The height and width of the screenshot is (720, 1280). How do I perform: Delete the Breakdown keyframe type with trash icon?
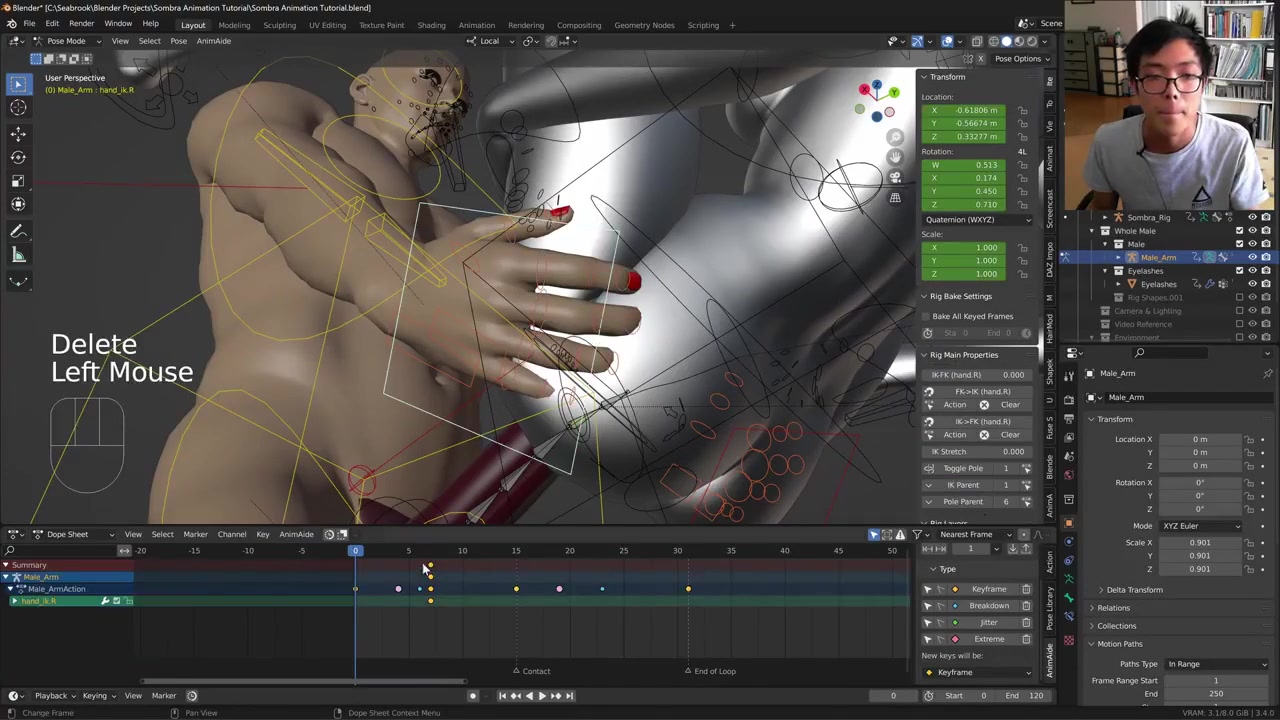(1026, 606)
